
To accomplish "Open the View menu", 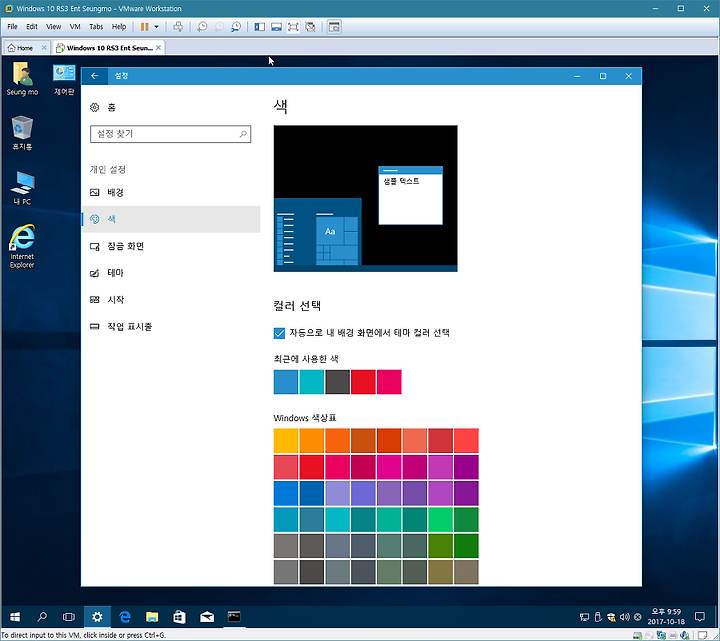I will coord(53,27).
